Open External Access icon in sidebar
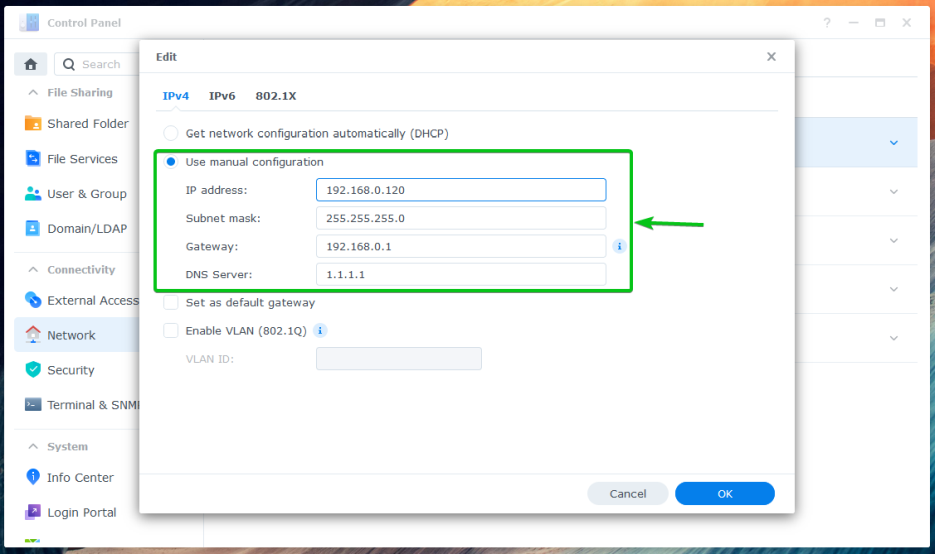935x554 pixels. pyautogui.click(x=33, y=300)
